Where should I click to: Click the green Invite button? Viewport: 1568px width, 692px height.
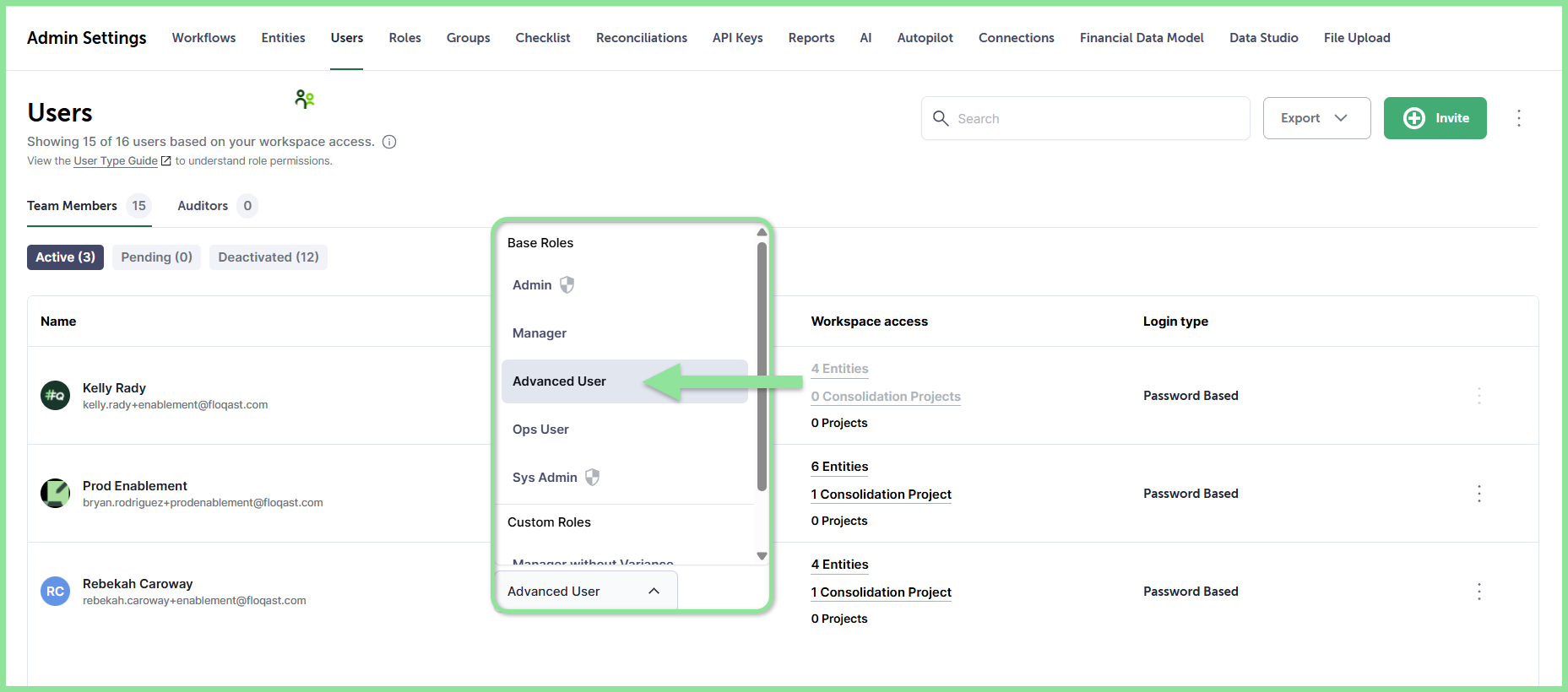[x=1435, y=118]
